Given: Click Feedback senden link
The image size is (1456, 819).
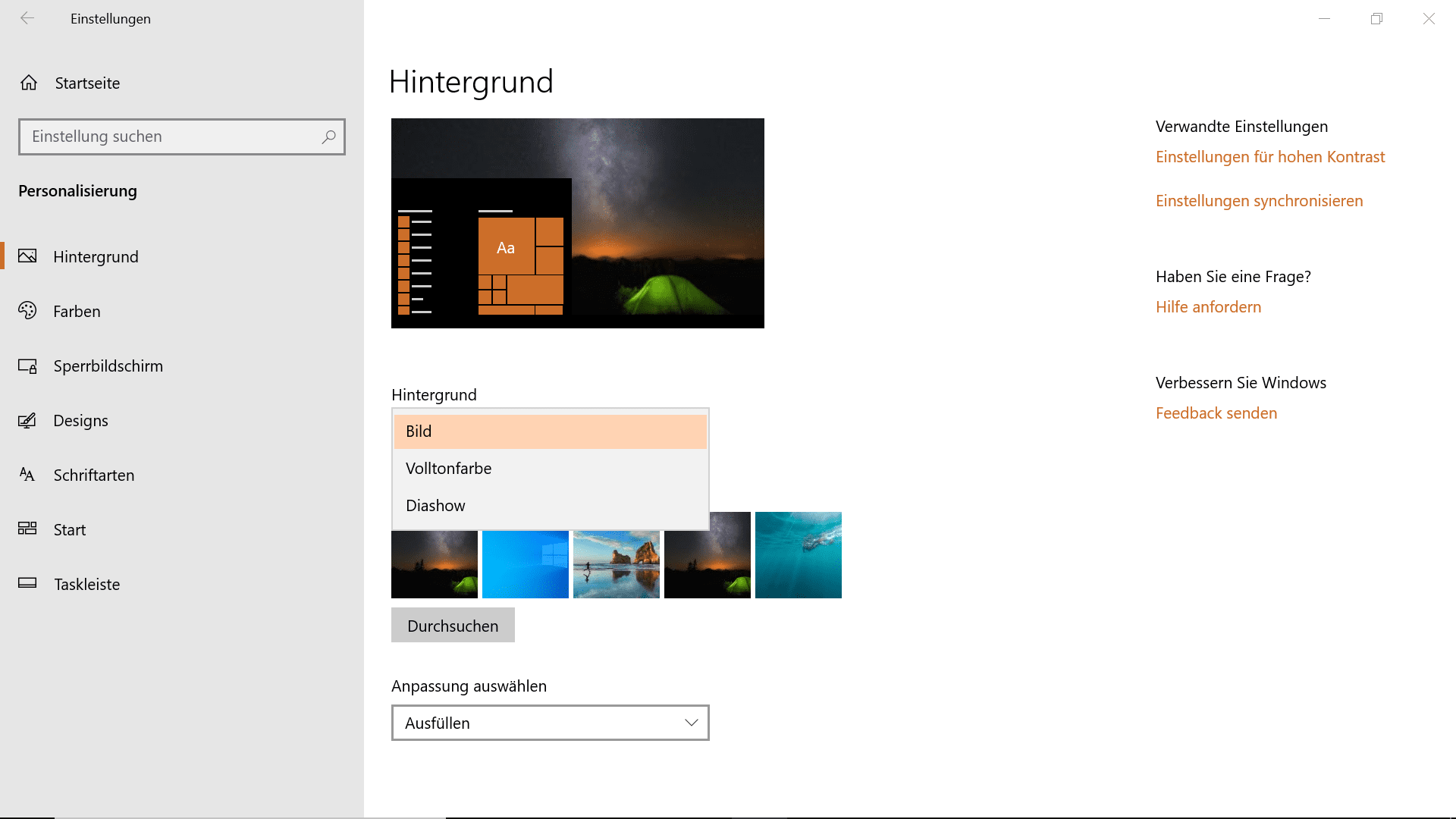Looking at the screenshot, I should click(1216, 413).
